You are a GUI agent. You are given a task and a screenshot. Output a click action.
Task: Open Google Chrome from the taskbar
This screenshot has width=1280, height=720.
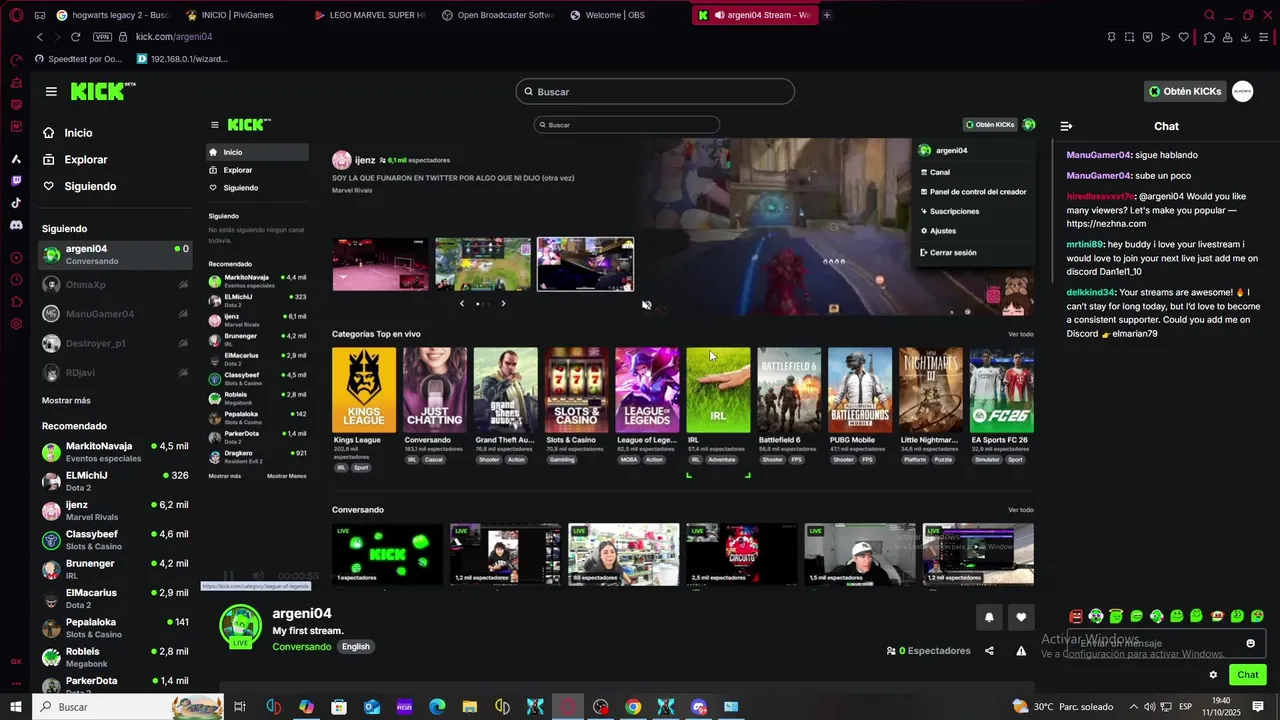[633, 707]
